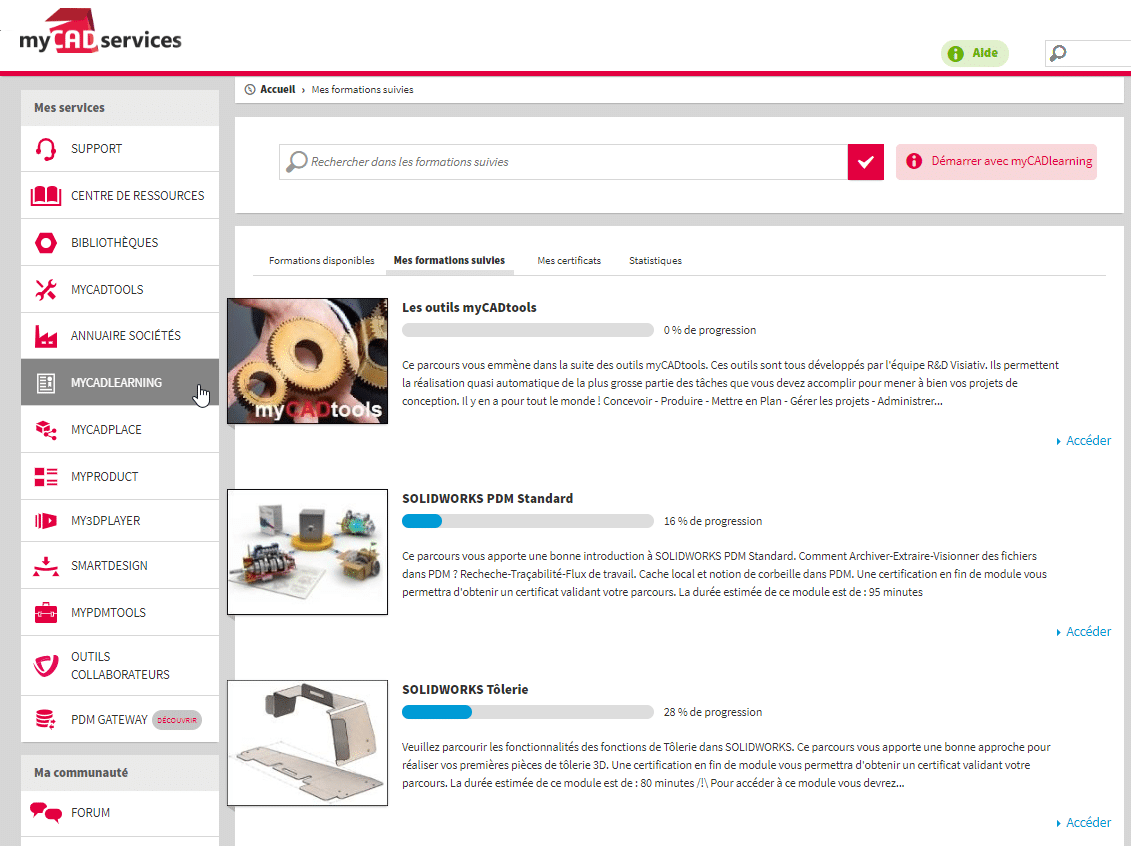Open MYCADPLACE menu item
1131x846 pixels.
120,430
